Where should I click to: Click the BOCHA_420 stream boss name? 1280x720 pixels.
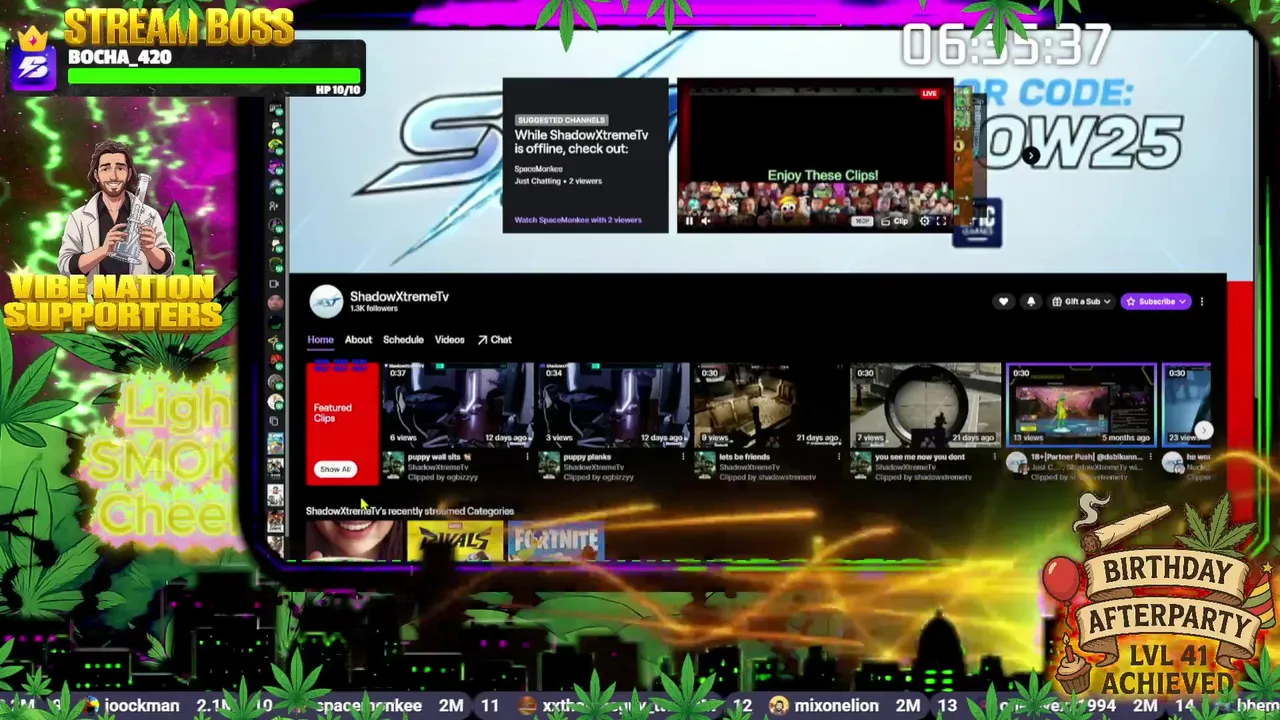(119, 57)
